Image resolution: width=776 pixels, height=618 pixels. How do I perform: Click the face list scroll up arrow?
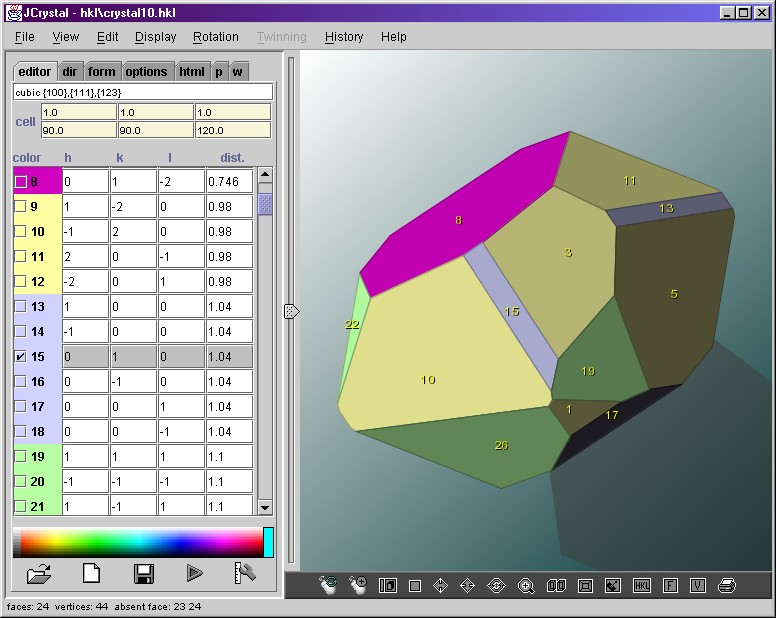tap(265, 175)
